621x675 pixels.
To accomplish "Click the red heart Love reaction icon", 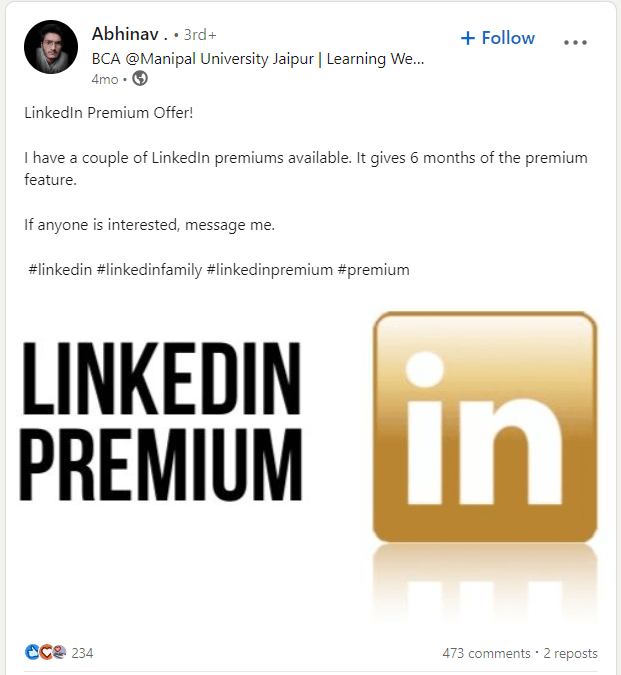I will pyautogui.click(x=44, y=653).
